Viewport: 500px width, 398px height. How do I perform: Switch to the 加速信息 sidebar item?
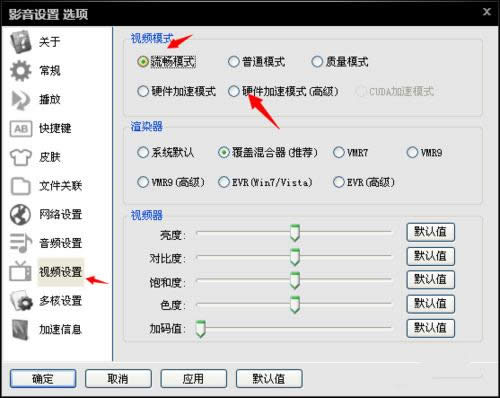[60, 330]
